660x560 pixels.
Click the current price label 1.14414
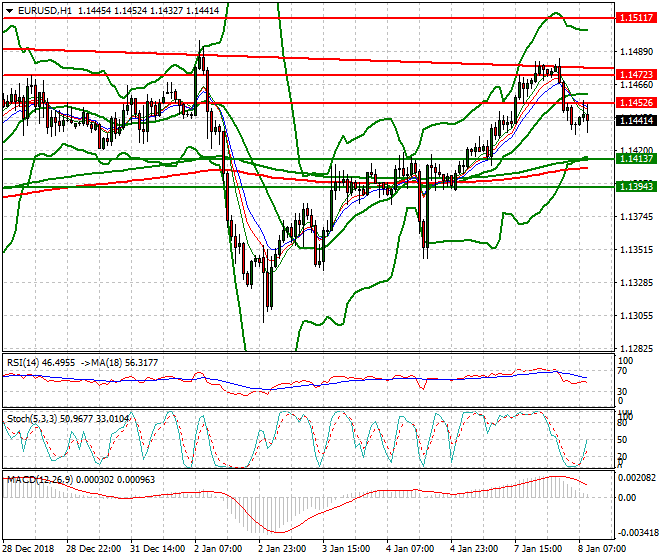[x=636, y=120]
